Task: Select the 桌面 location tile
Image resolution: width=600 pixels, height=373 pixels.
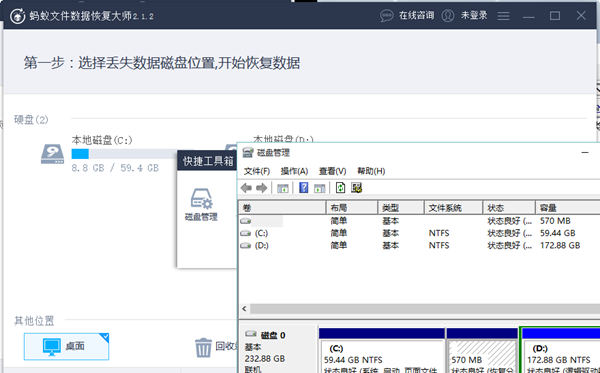Action: click(x=67, y=346)
